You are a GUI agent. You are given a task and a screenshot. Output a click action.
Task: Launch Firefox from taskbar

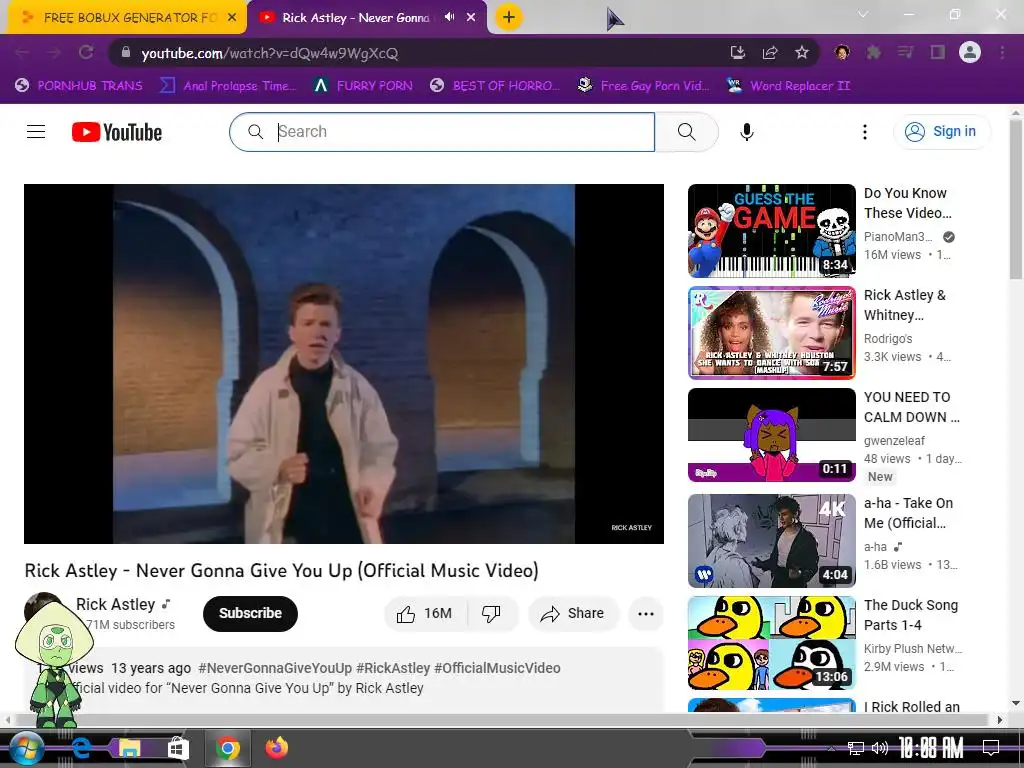[277, 748]
